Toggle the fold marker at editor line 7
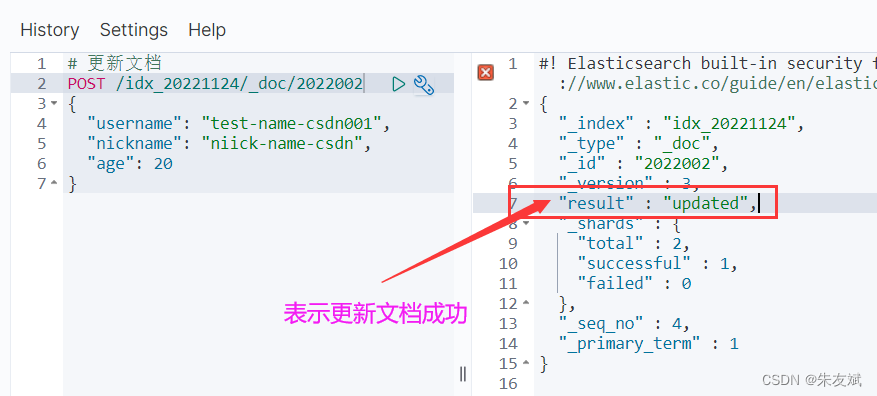Screen dimensions: 877x396 54,183
